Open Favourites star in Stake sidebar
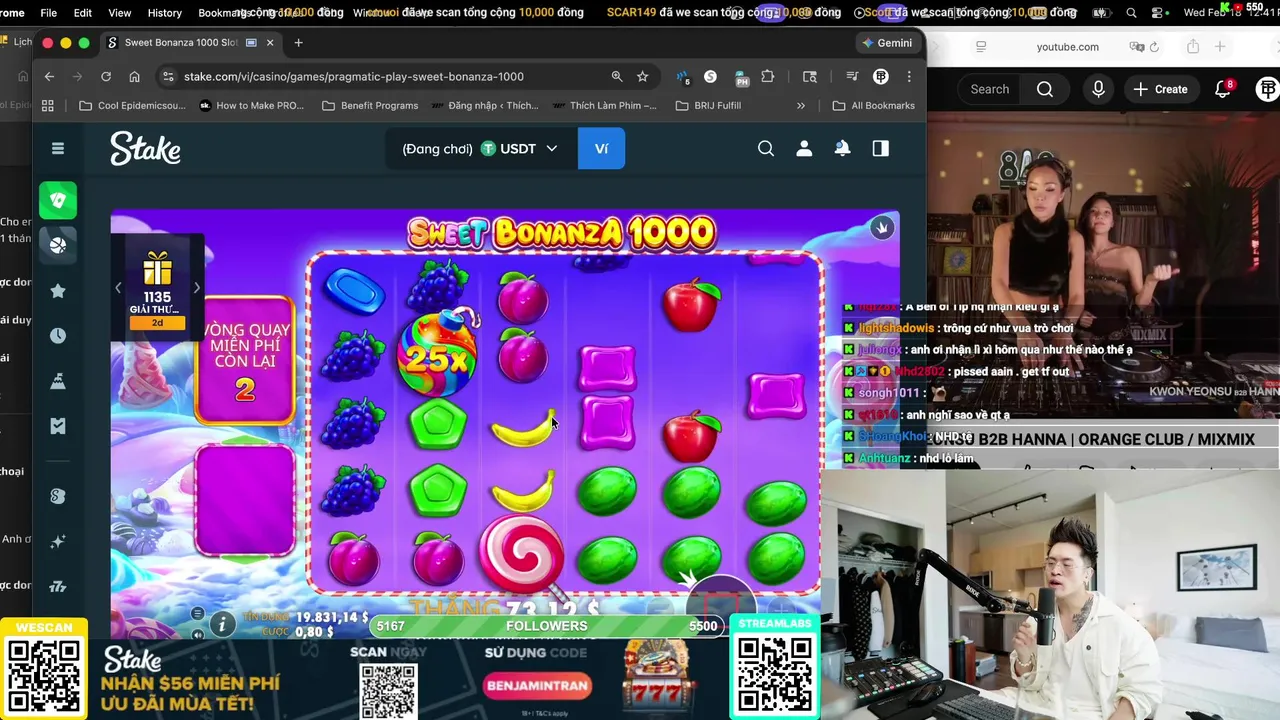 [x=58, y=291]
